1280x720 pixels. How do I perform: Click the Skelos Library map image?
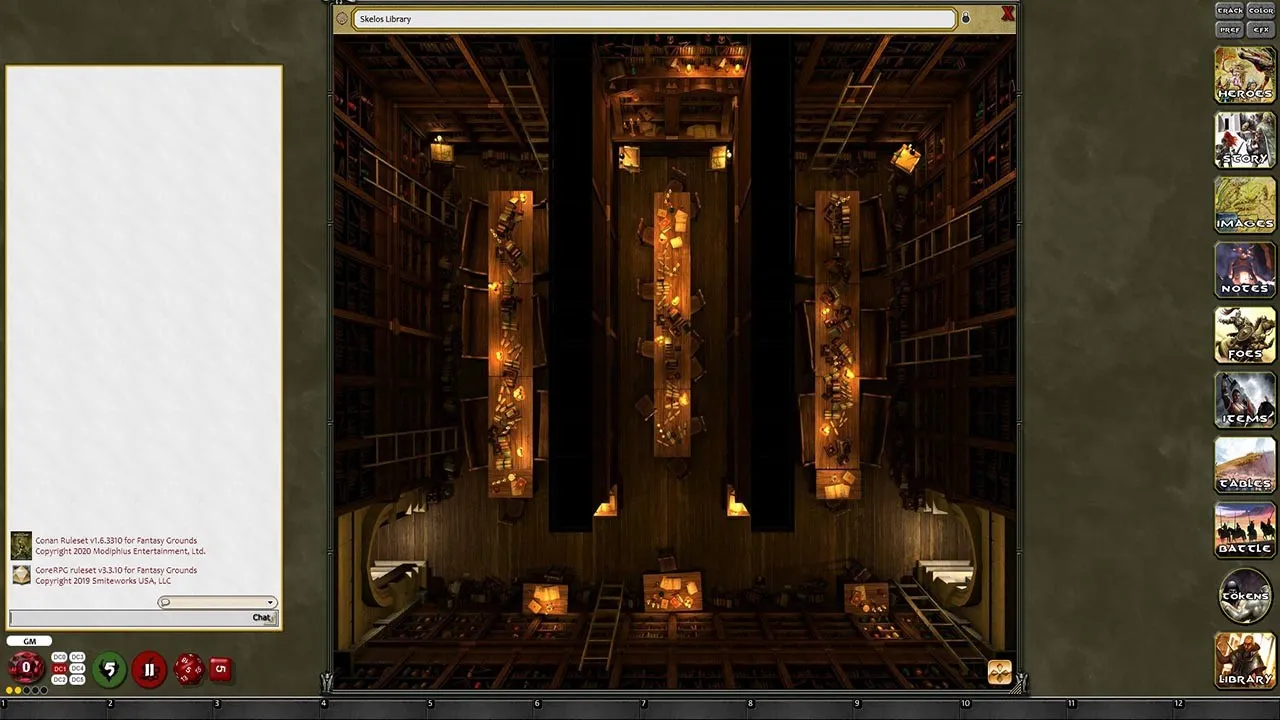coord(675,362)
